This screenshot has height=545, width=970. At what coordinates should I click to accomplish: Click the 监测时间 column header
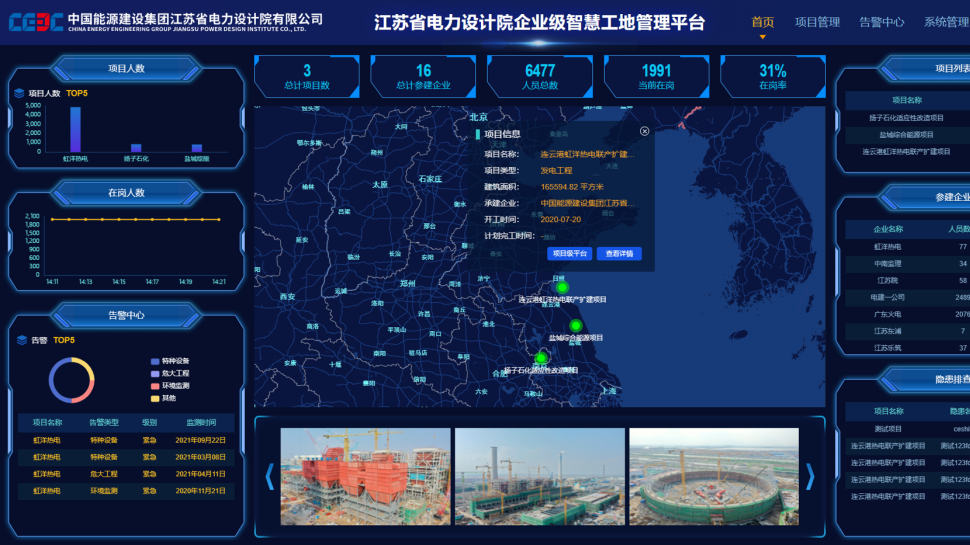point(201,423)
